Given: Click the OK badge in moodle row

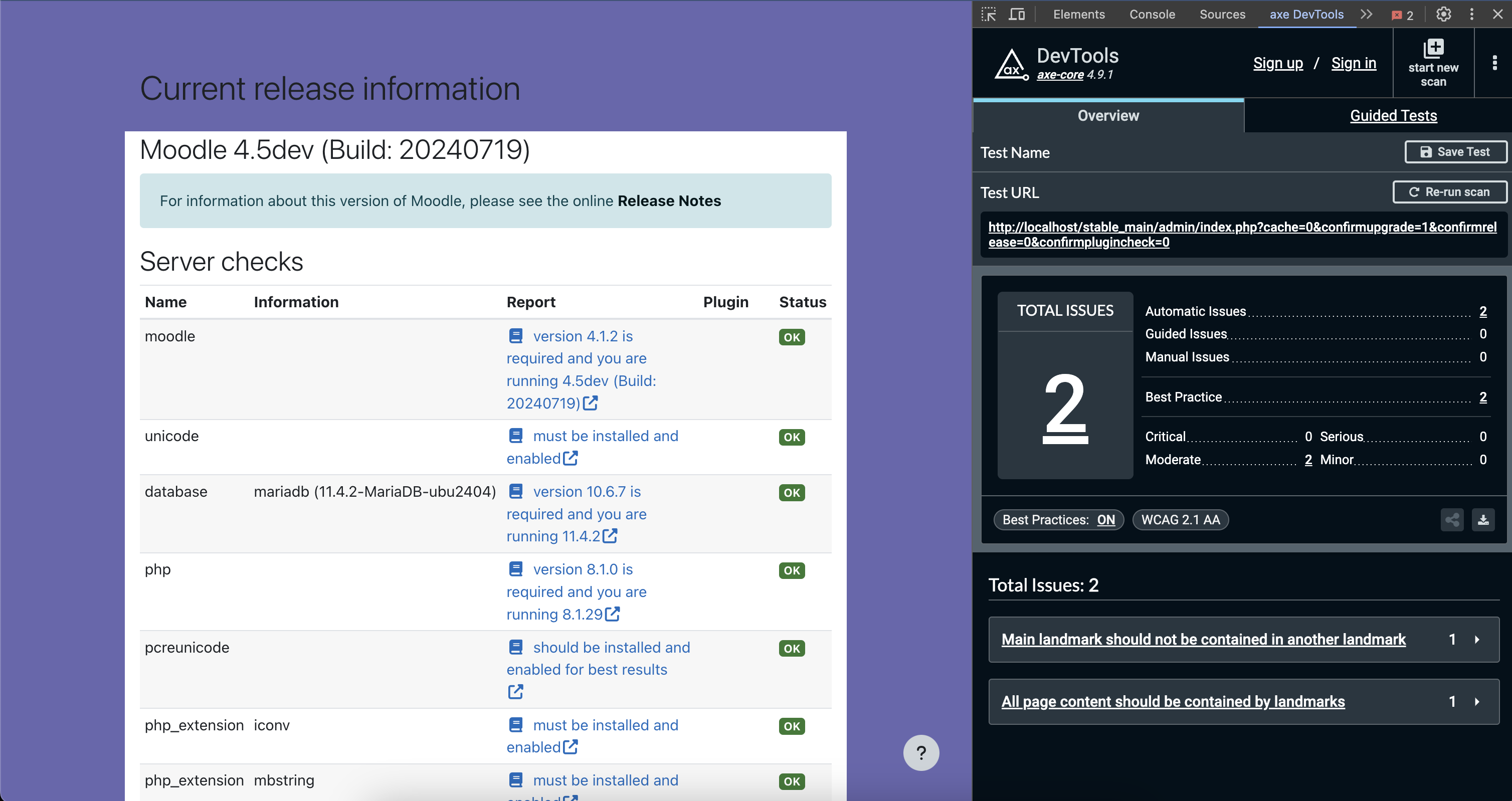Looking at the screenshot, I should coord(791,337).
